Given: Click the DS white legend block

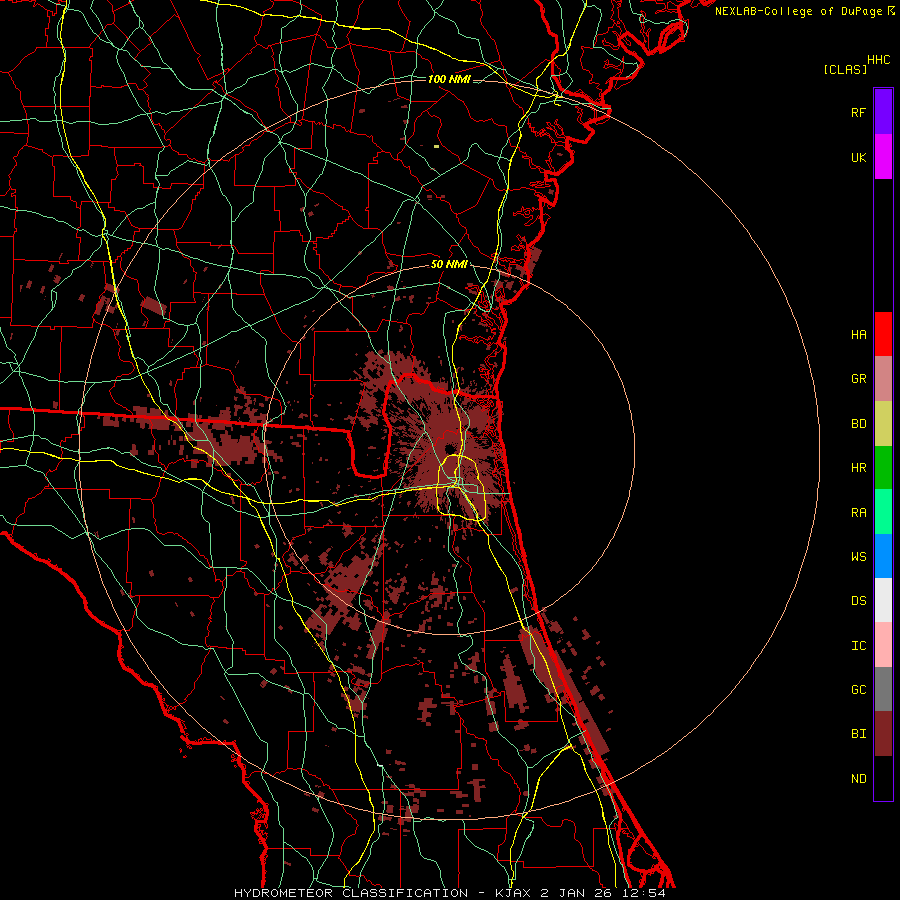Looking at the screenshot, I should click(x=883, y=600).
